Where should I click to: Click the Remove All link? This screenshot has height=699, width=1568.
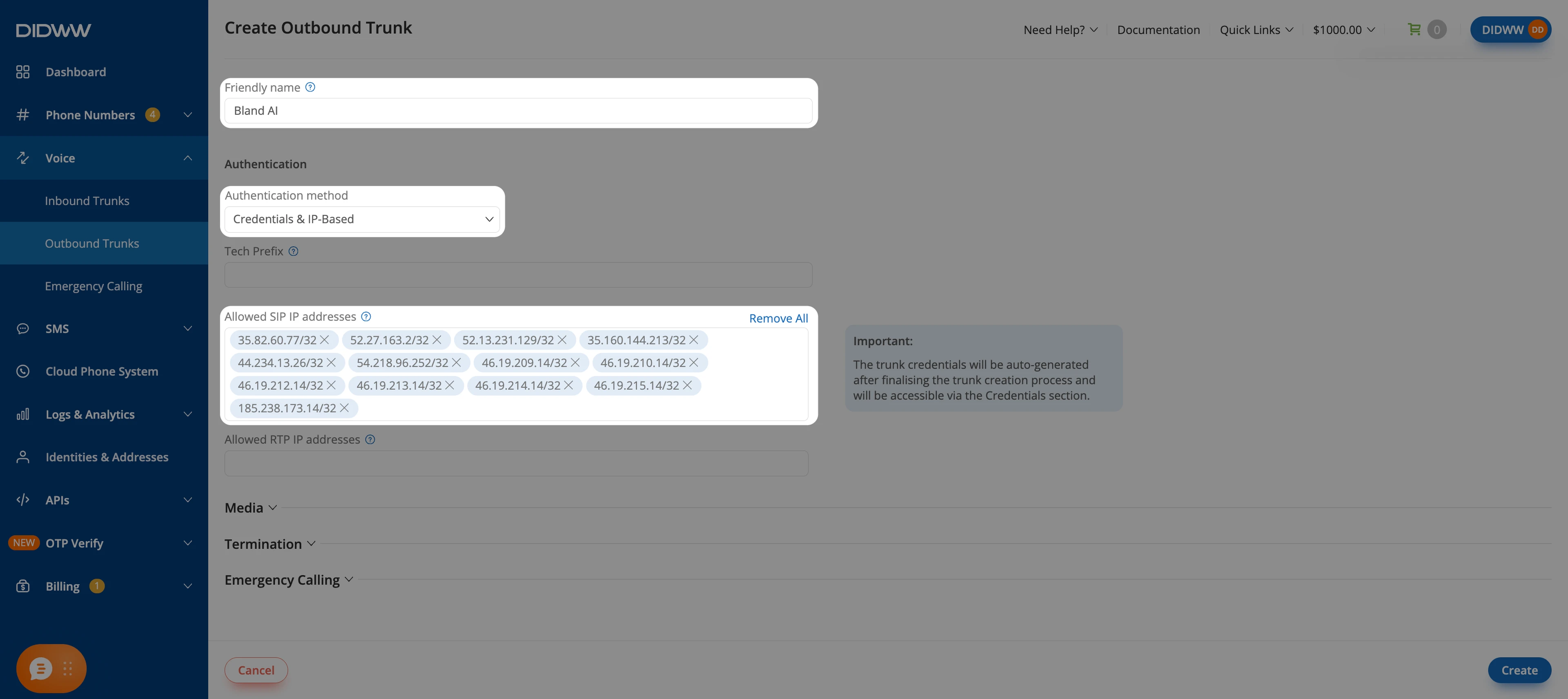(779, 318)
